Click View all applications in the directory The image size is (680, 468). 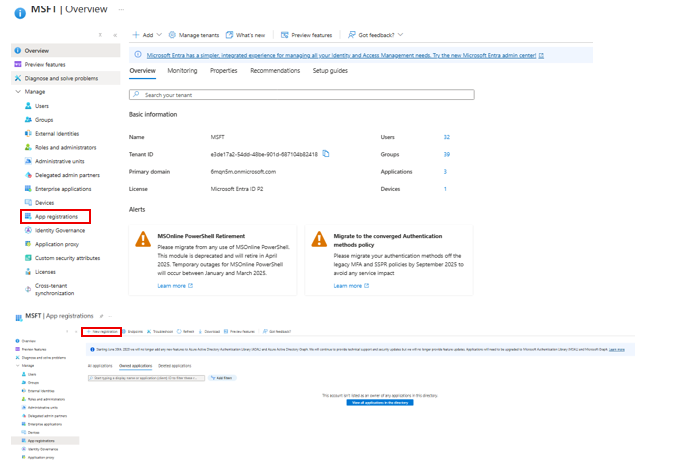coord(380,403)
